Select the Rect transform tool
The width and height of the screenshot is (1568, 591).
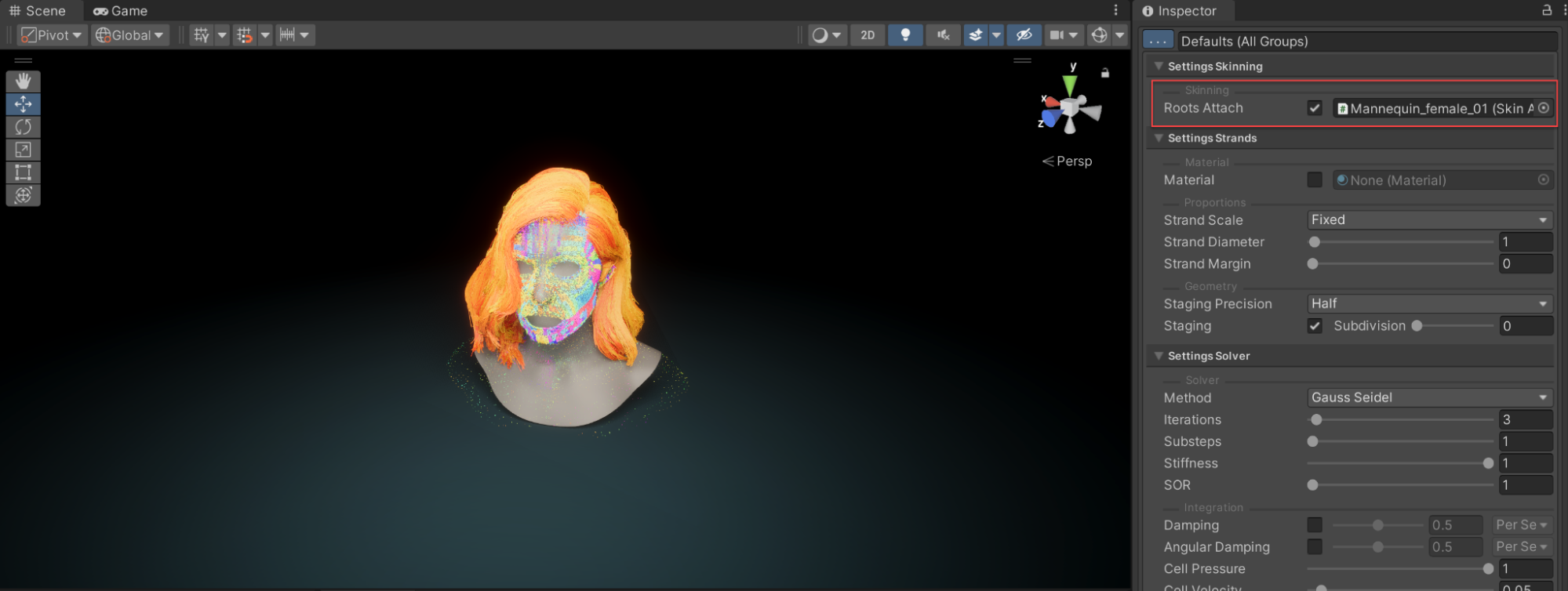[23, 172]
